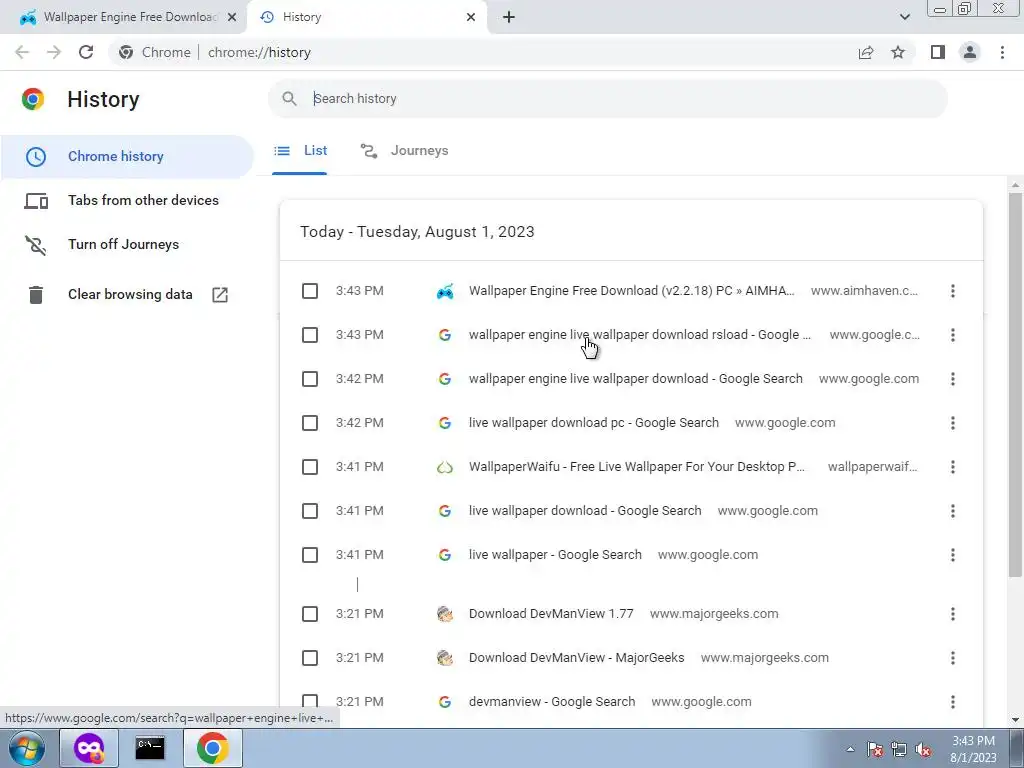Viewport: 1024px width, 768px height.
Task: Open Windows Start button
Action: [27, 748]
